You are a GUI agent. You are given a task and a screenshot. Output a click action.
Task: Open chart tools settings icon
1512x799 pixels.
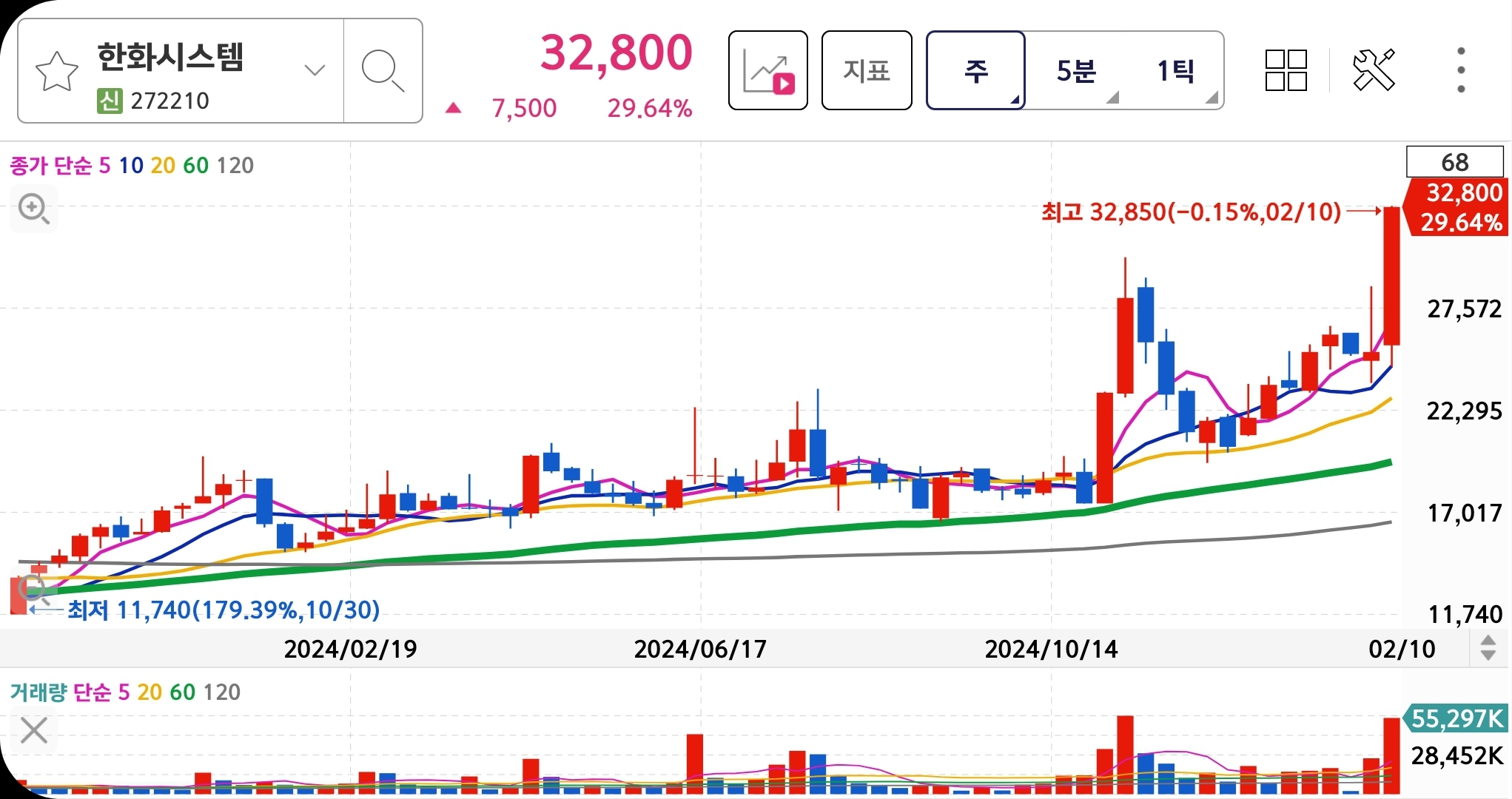coord(1374,71)
